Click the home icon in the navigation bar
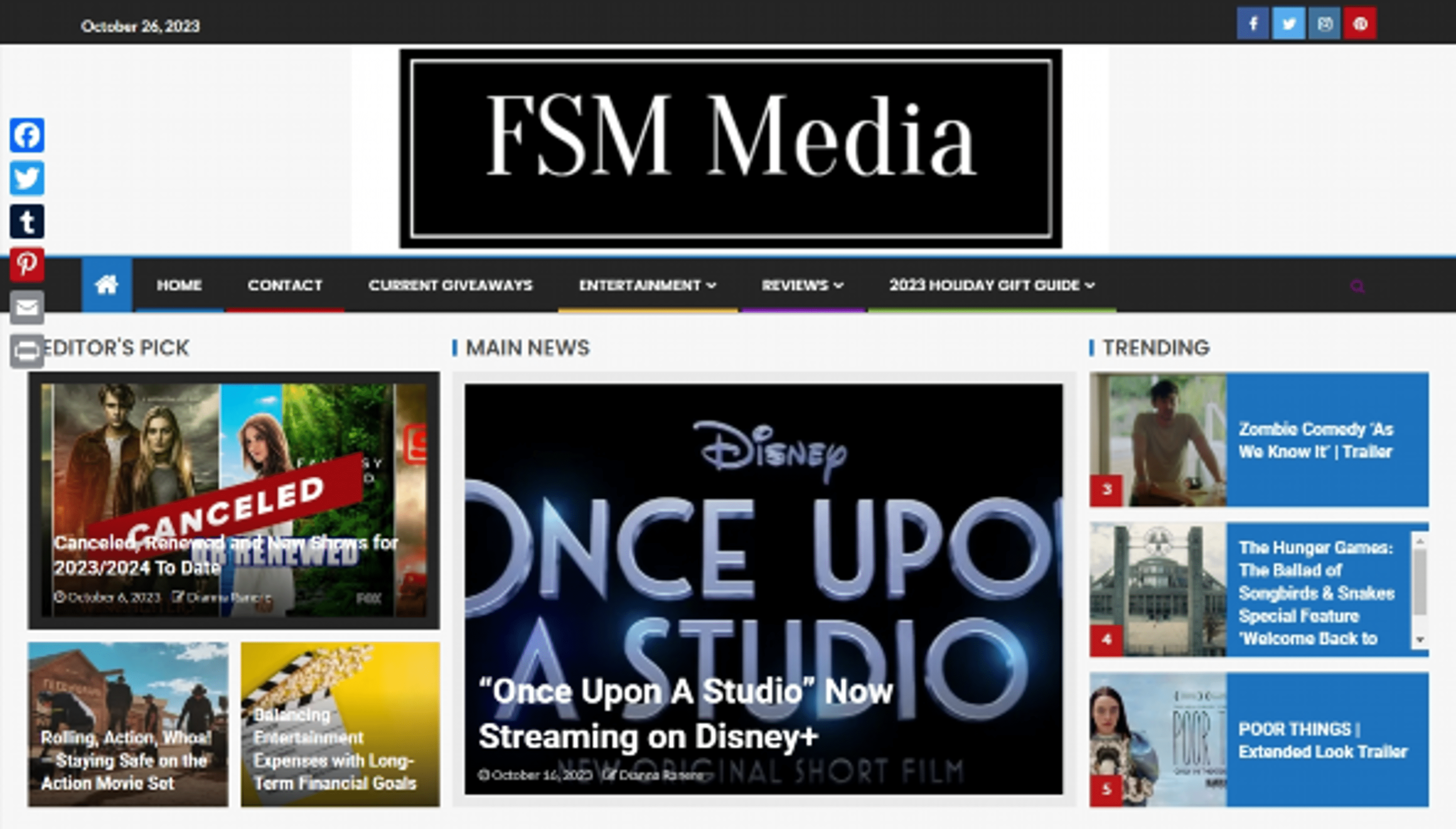This screenshot has height=829, width=1456. tap(108, 285)
